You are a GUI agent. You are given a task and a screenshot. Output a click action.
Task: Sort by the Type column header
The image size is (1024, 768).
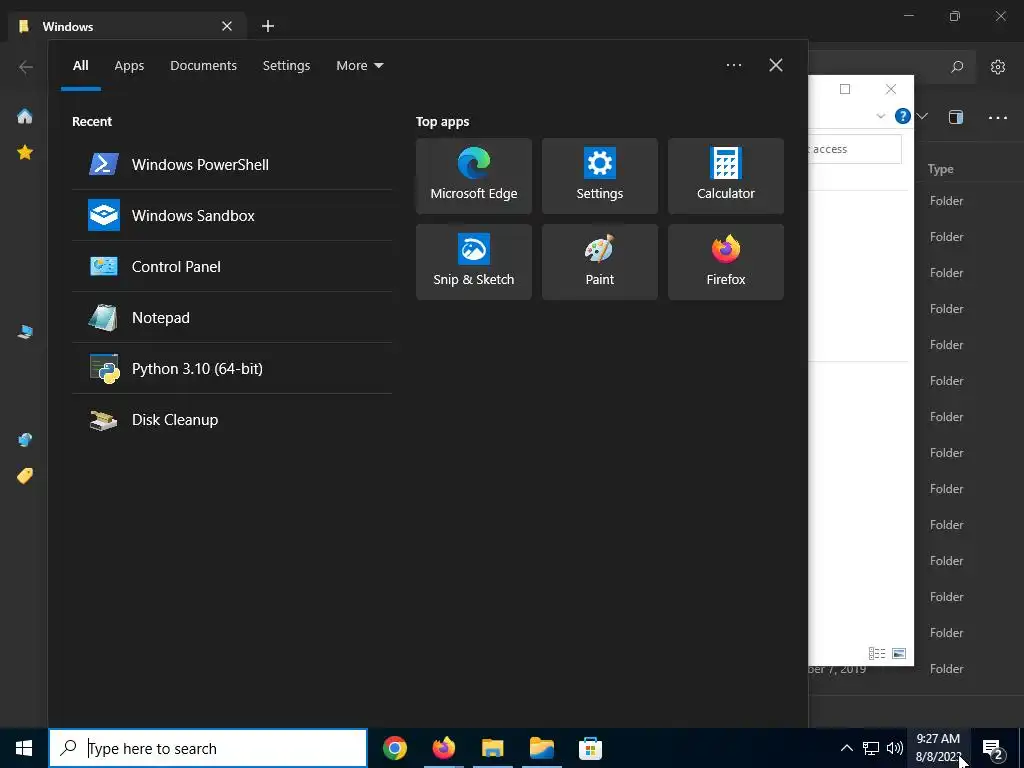point(940,169)
